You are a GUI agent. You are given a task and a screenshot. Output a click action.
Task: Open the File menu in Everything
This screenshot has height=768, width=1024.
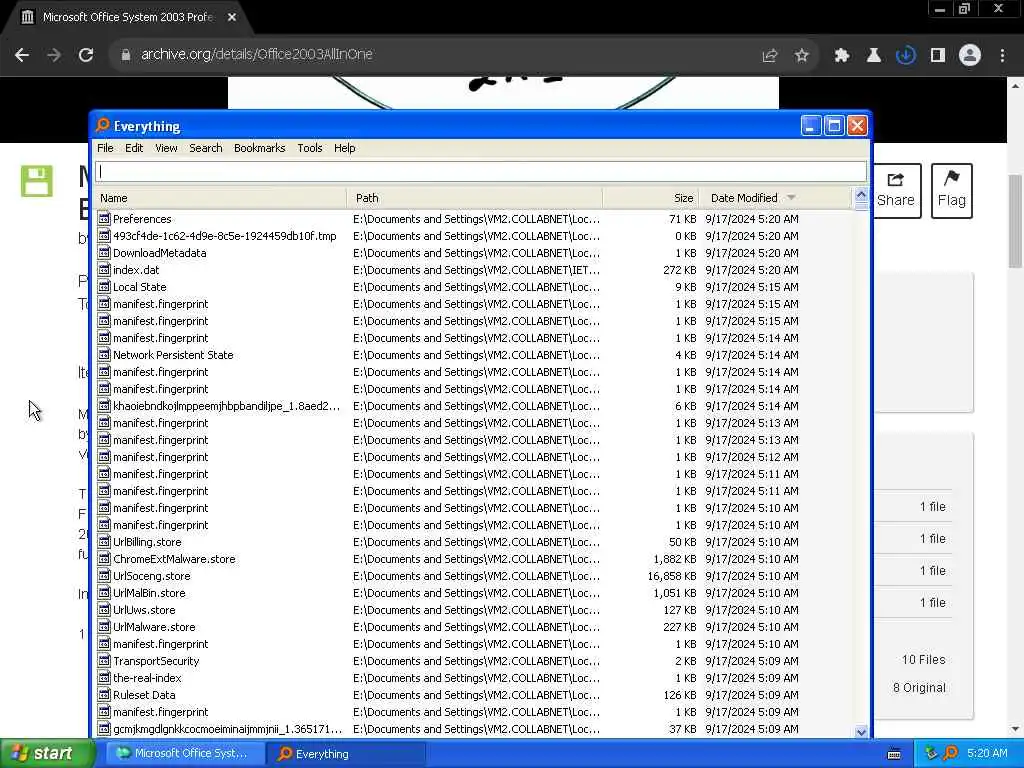click(105, 148)
